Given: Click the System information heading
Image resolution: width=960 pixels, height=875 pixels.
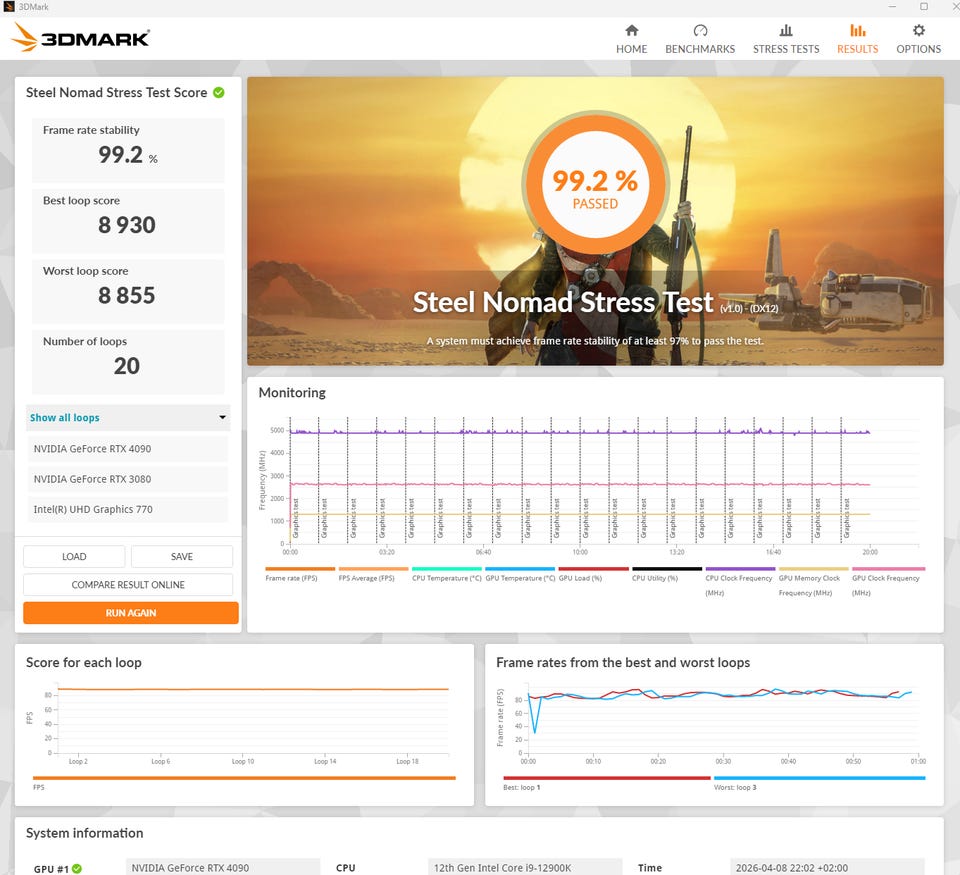Looking at the screenshot, I should pyautogui.click(x=84, y=833).
